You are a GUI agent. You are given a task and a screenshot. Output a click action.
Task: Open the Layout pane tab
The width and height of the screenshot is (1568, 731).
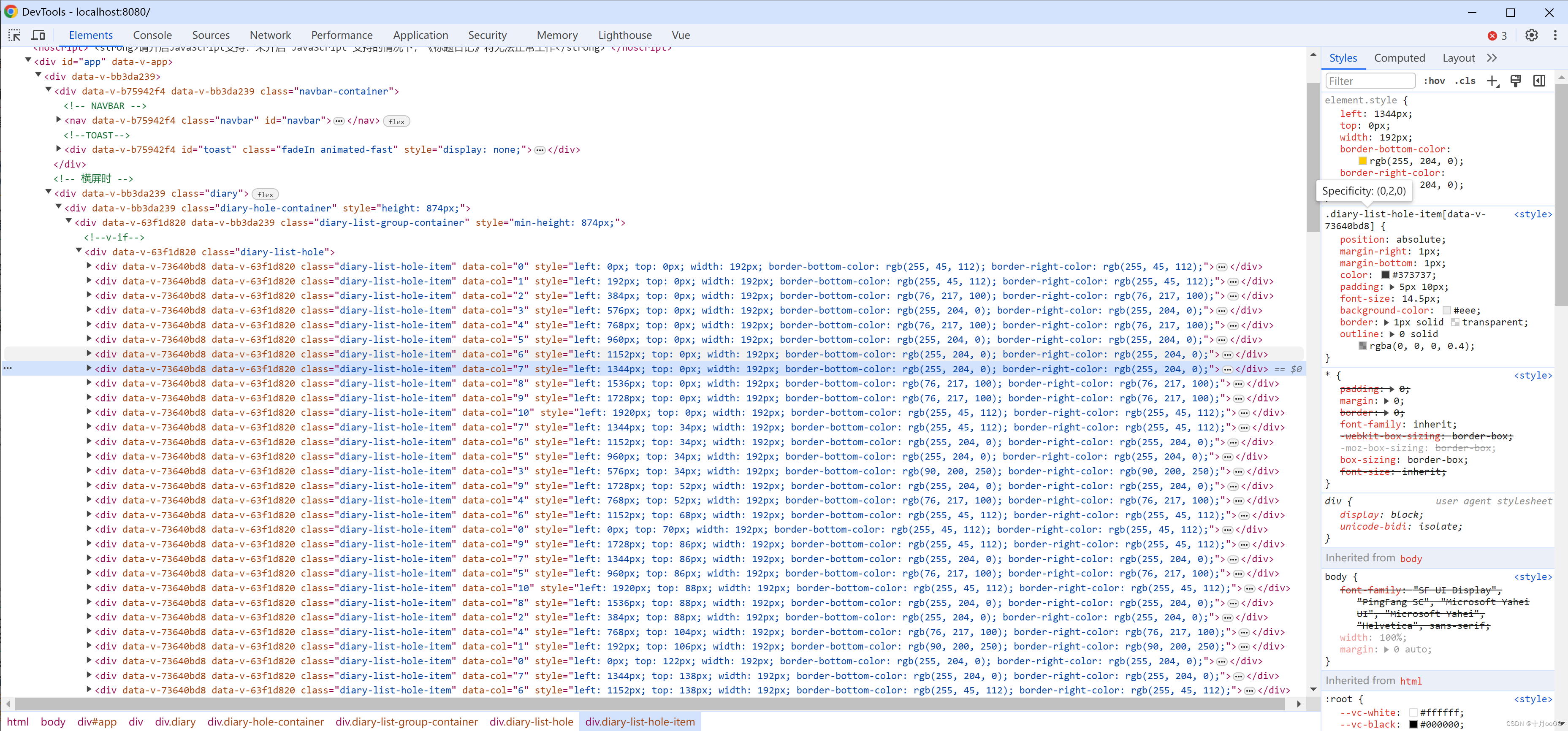(1458, 58)
